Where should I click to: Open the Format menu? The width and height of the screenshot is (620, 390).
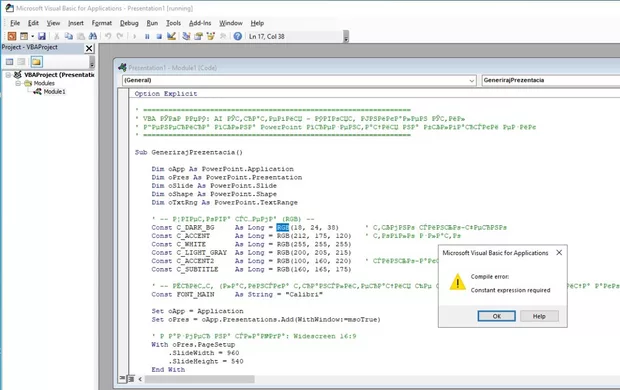point(102,23)
